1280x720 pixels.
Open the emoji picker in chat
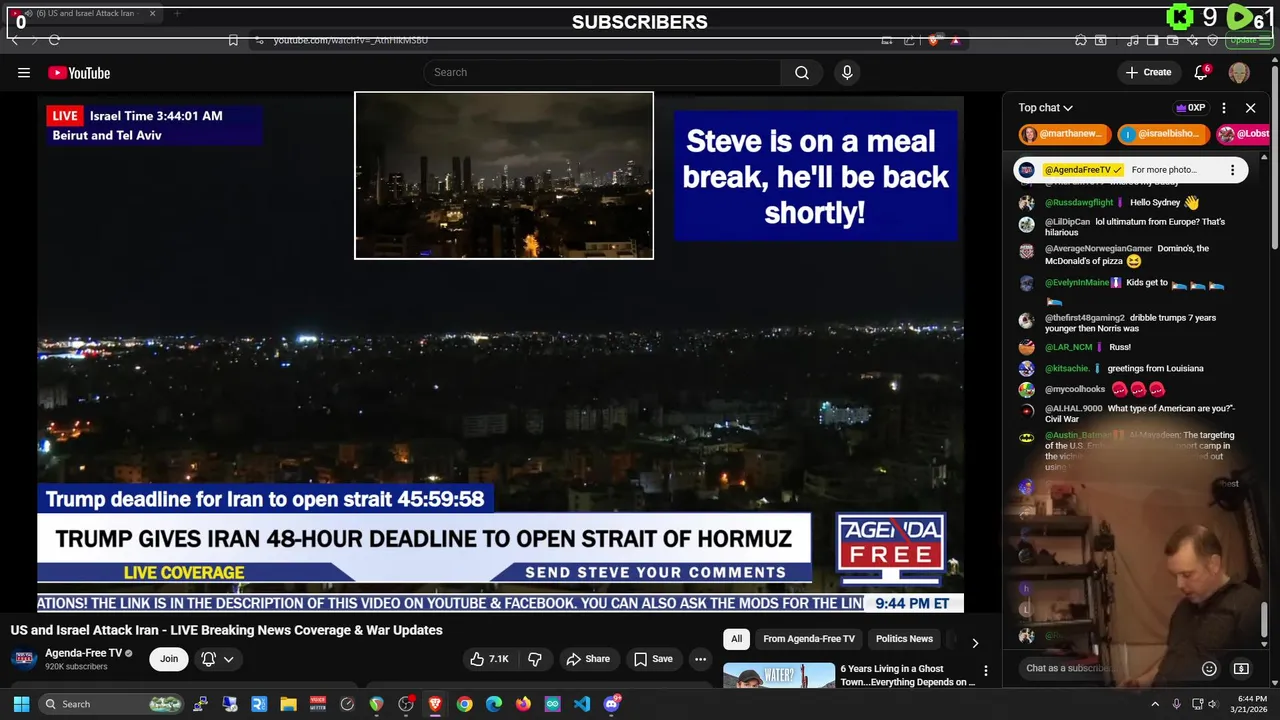point(1209,668)
